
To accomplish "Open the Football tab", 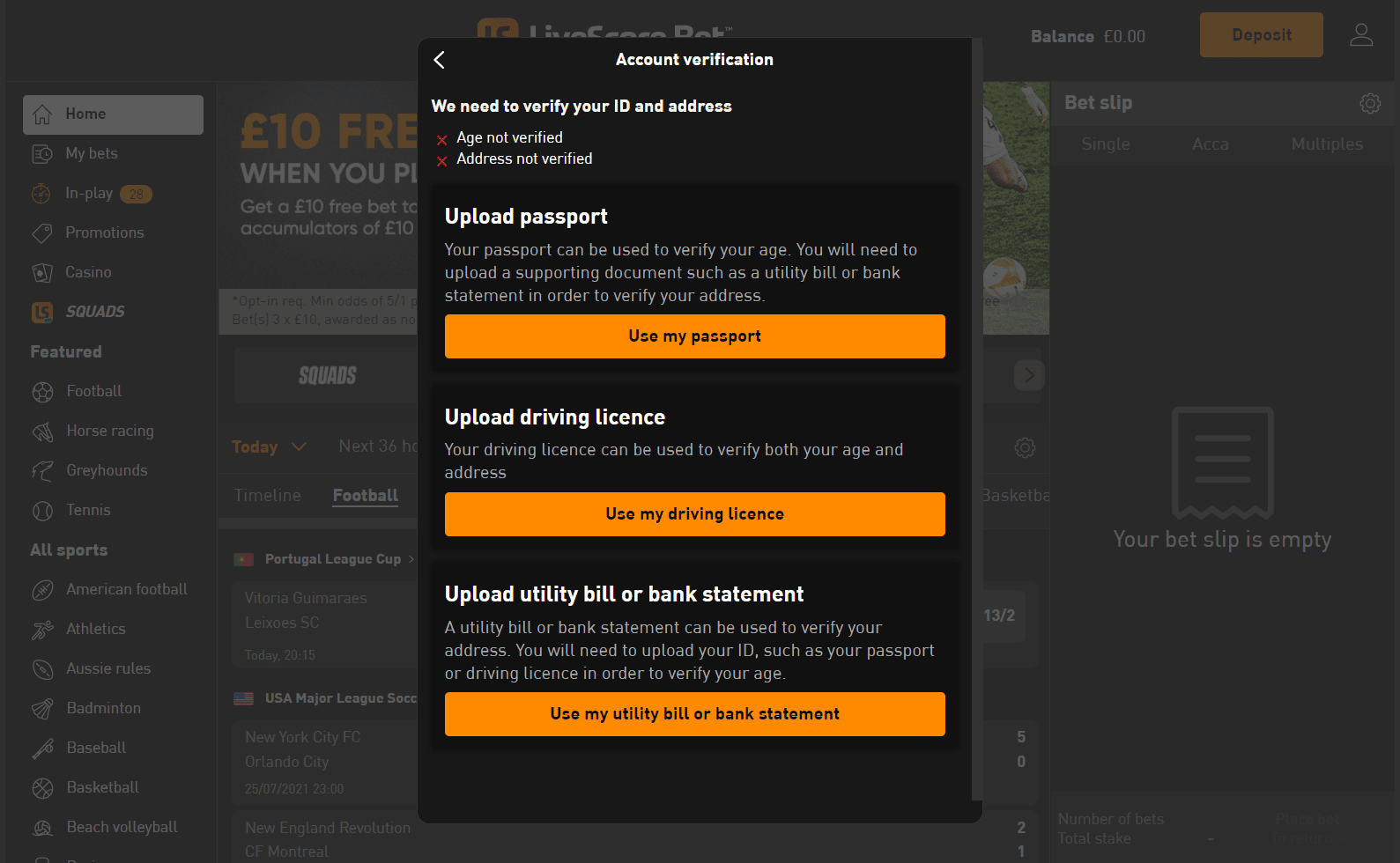I will pos(365,496).
